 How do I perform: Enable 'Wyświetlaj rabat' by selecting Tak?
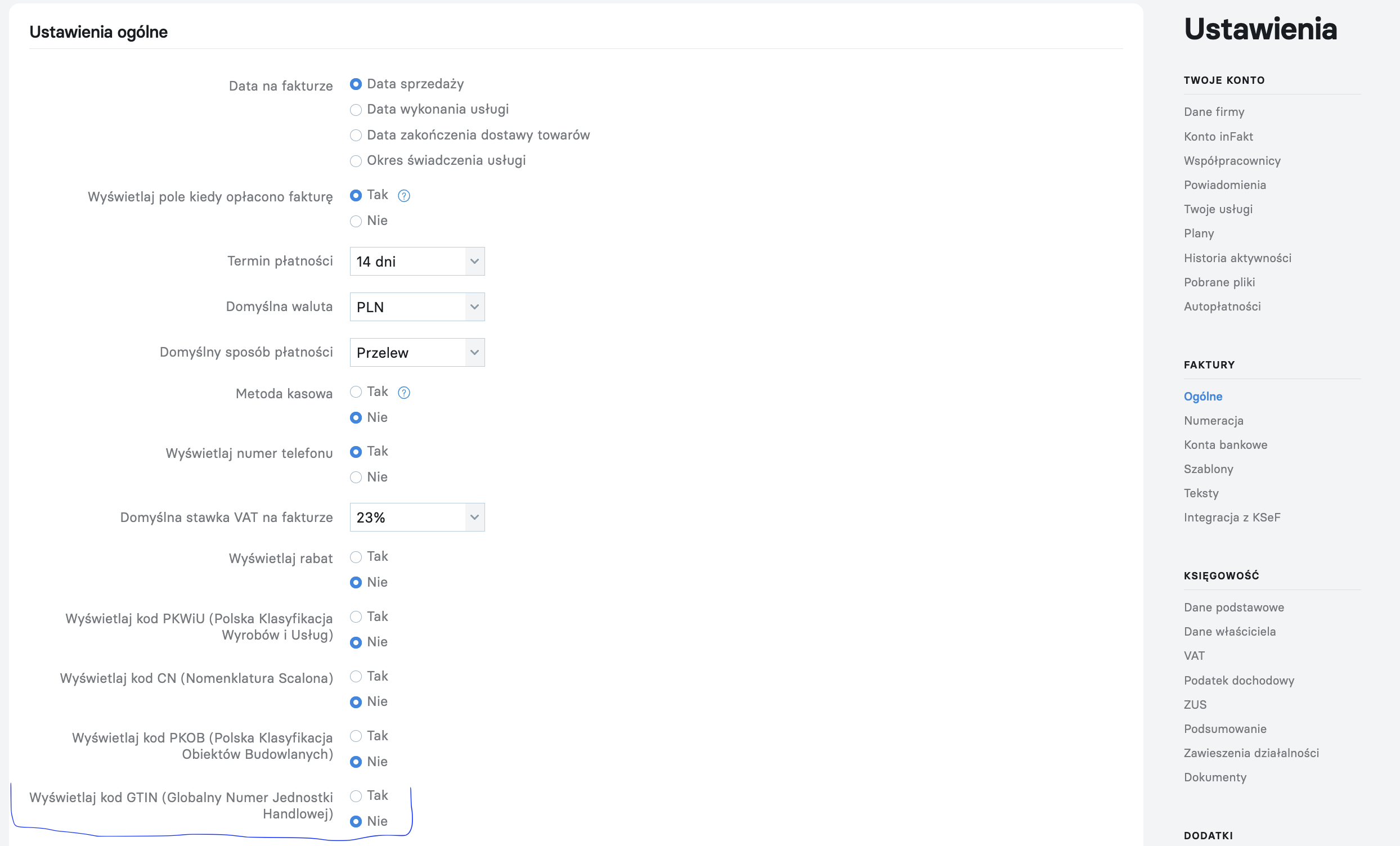pos(356,557)
